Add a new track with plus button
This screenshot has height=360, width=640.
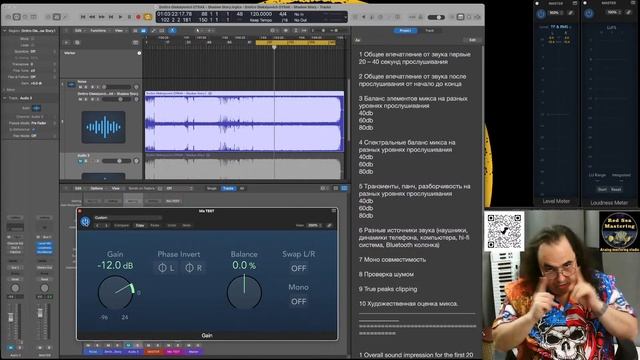point(67,42)
